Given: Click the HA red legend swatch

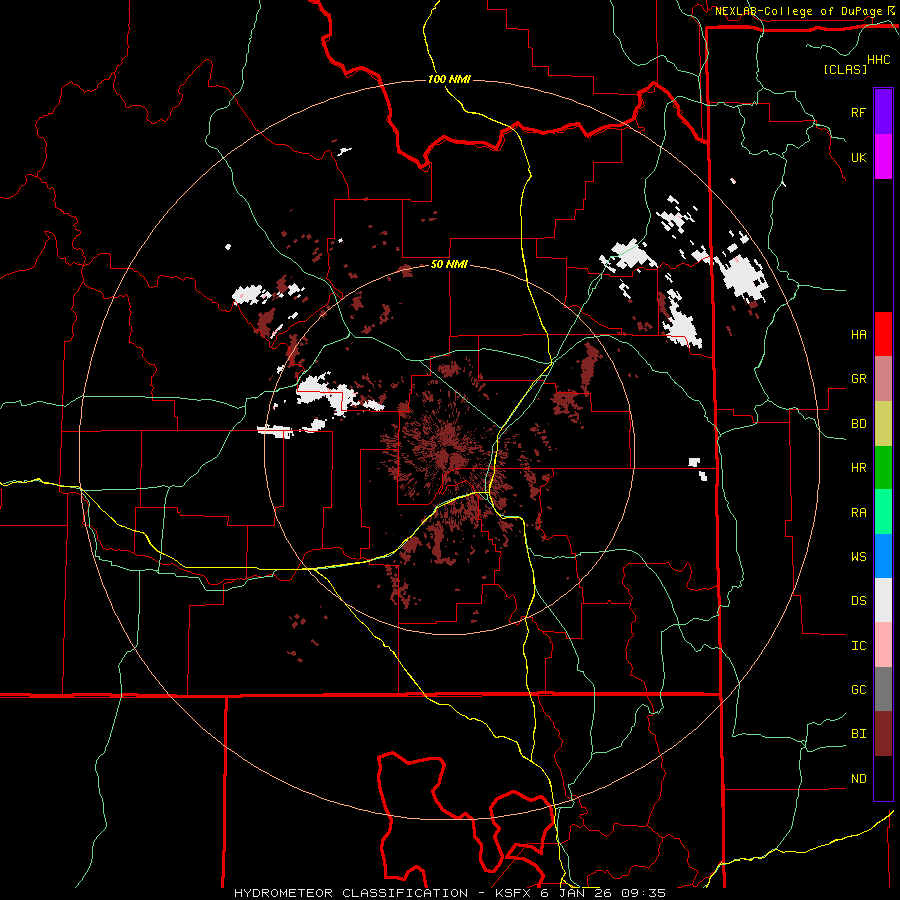Looking at the screenshot, I should pos(883,334).
